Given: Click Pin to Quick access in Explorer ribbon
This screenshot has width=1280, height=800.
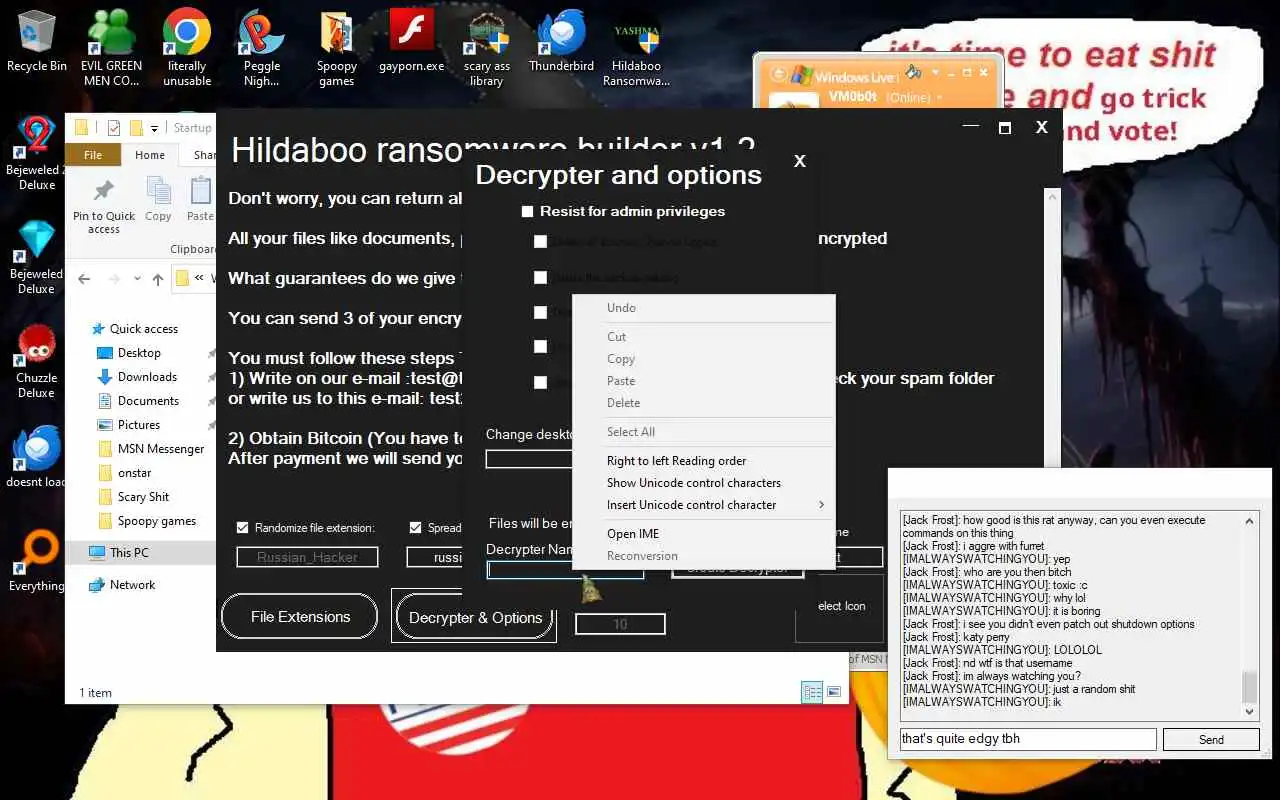Looking at the screenshot, I should tap(104, 206).
